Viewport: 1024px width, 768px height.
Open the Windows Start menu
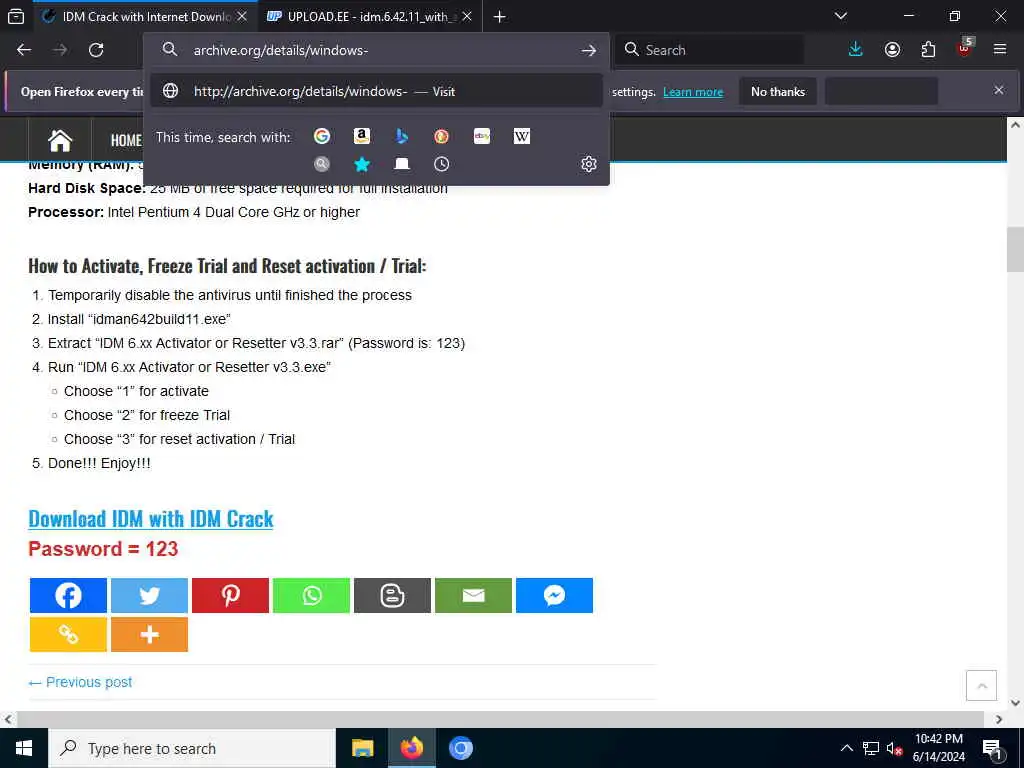point(24,748)
